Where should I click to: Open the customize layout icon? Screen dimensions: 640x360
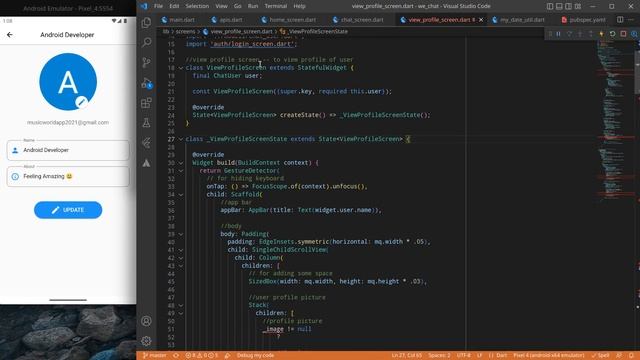tap(578, 6)
